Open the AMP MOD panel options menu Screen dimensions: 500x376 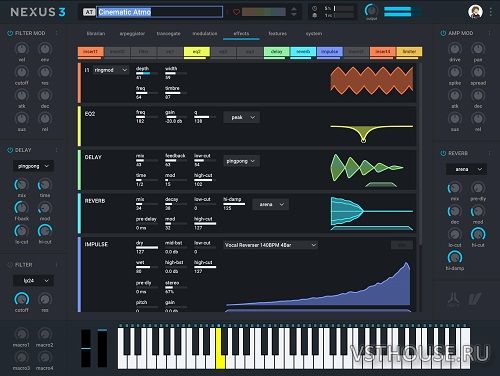[490, 33]
